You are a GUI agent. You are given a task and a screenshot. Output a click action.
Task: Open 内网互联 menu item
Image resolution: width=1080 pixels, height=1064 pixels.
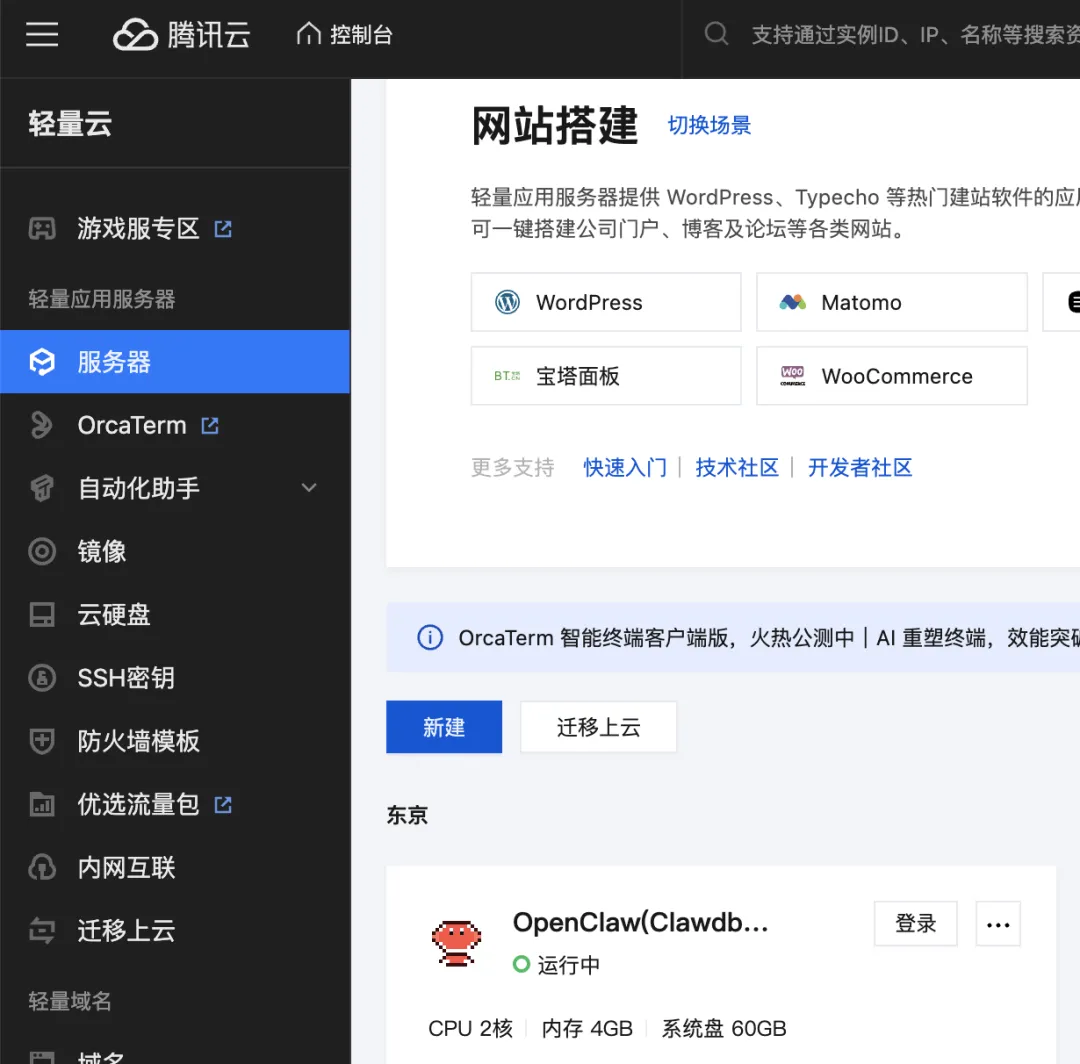pyautogui.click(x=126, y=868)
